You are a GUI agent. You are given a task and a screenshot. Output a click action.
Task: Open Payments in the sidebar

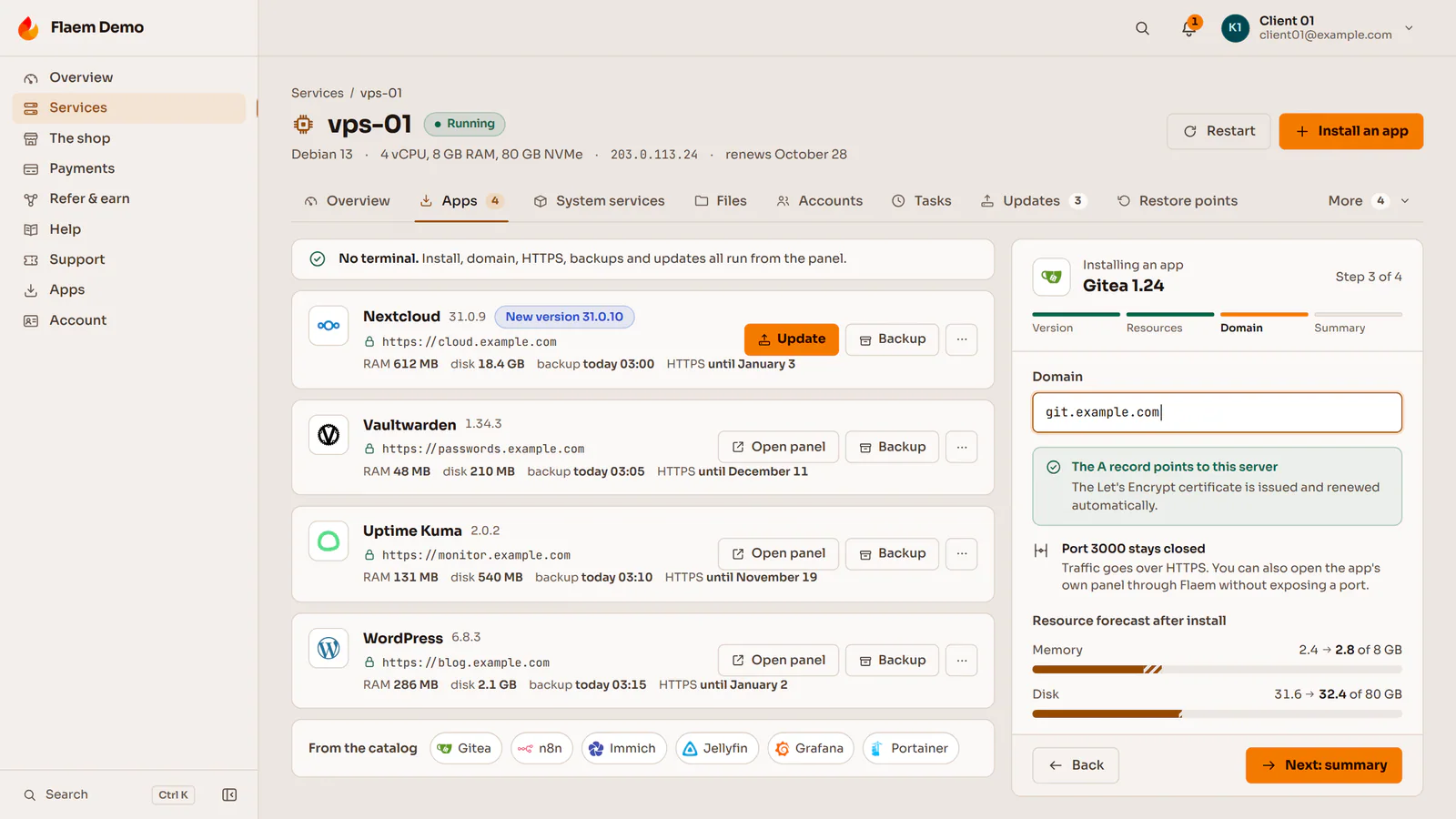pos(129,168)
